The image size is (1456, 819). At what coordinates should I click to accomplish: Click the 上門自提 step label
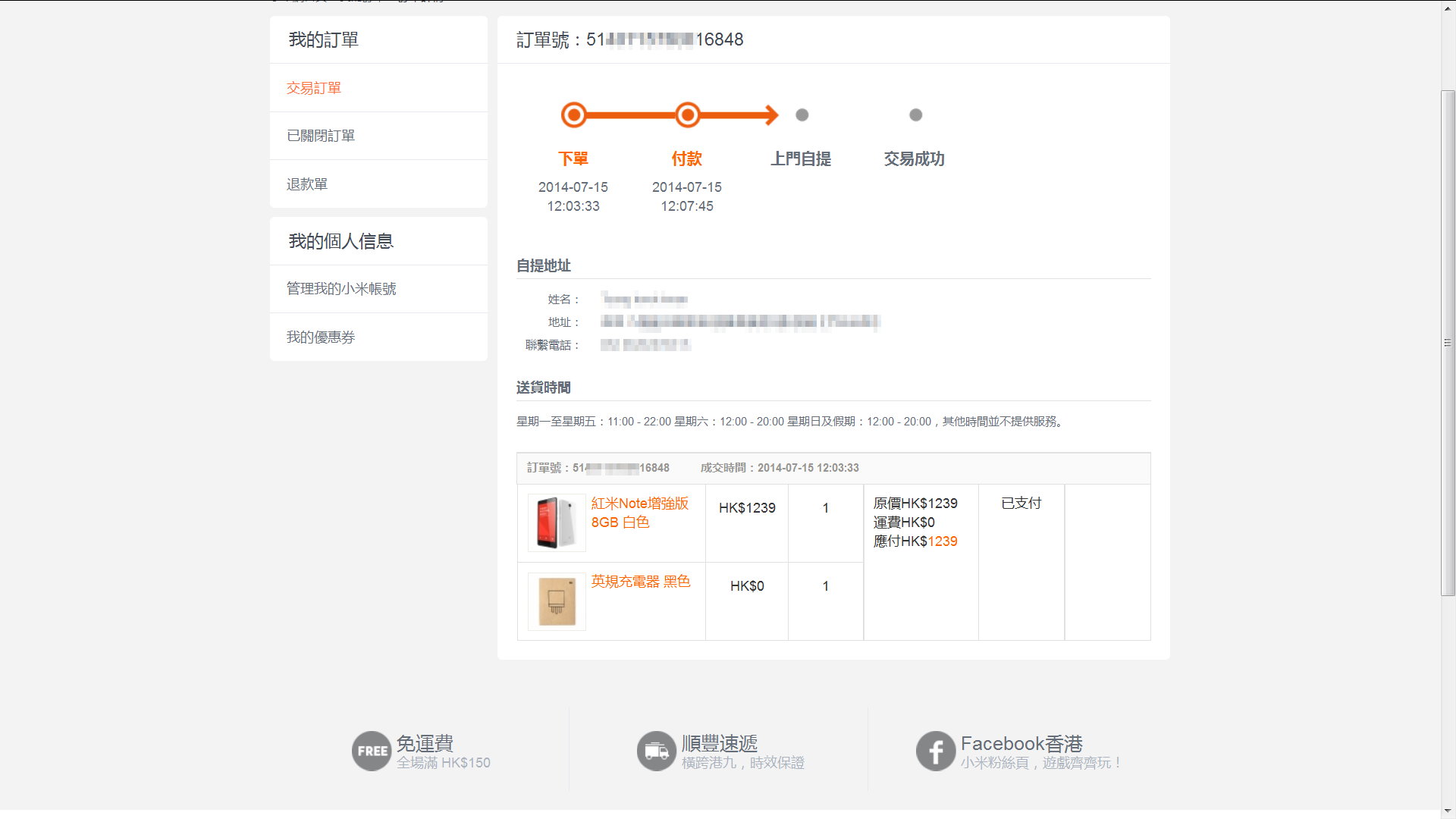pyautogui.click(x=802, y=159)
